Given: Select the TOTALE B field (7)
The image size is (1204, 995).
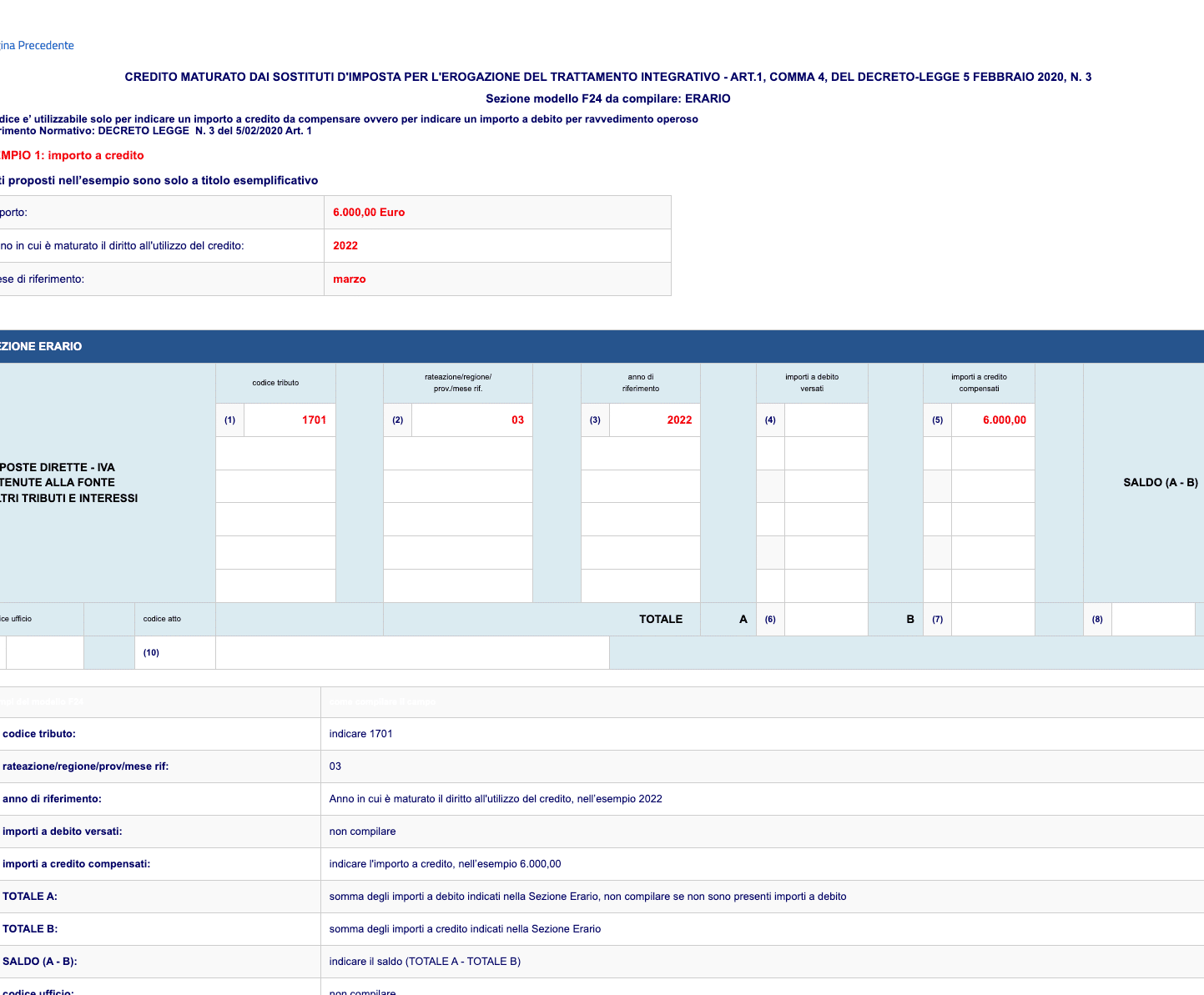Looking at the screenshot, I should pos(993,619).
